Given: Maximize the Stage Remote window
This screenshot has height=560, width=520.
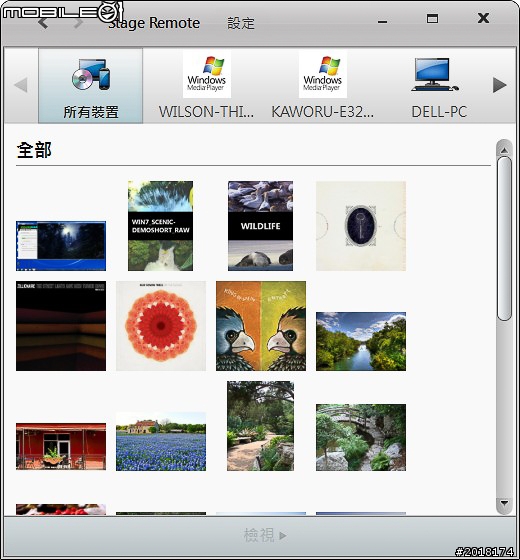Looking at the screenshot, I should click(x=432, y=18).
